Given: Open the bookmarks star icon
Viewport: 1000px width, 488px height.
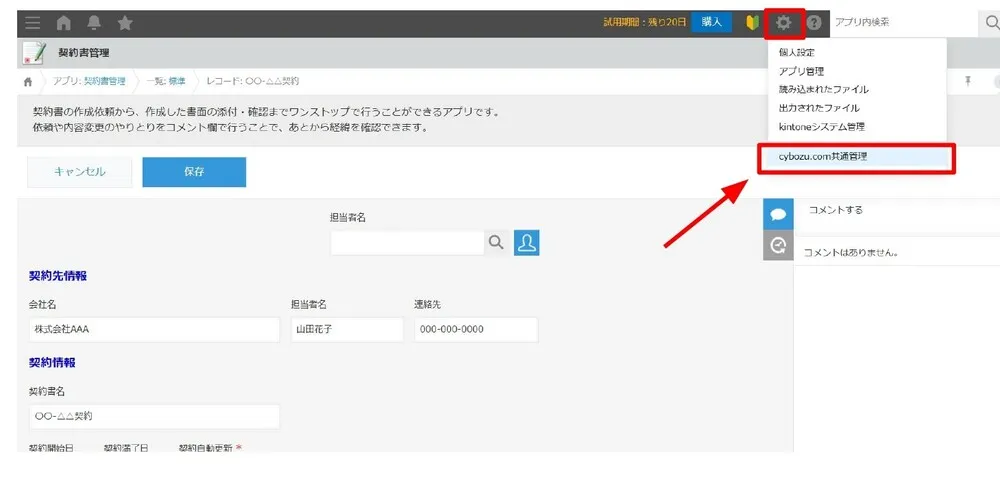Looking at the screenshot, I should [125, 23].
